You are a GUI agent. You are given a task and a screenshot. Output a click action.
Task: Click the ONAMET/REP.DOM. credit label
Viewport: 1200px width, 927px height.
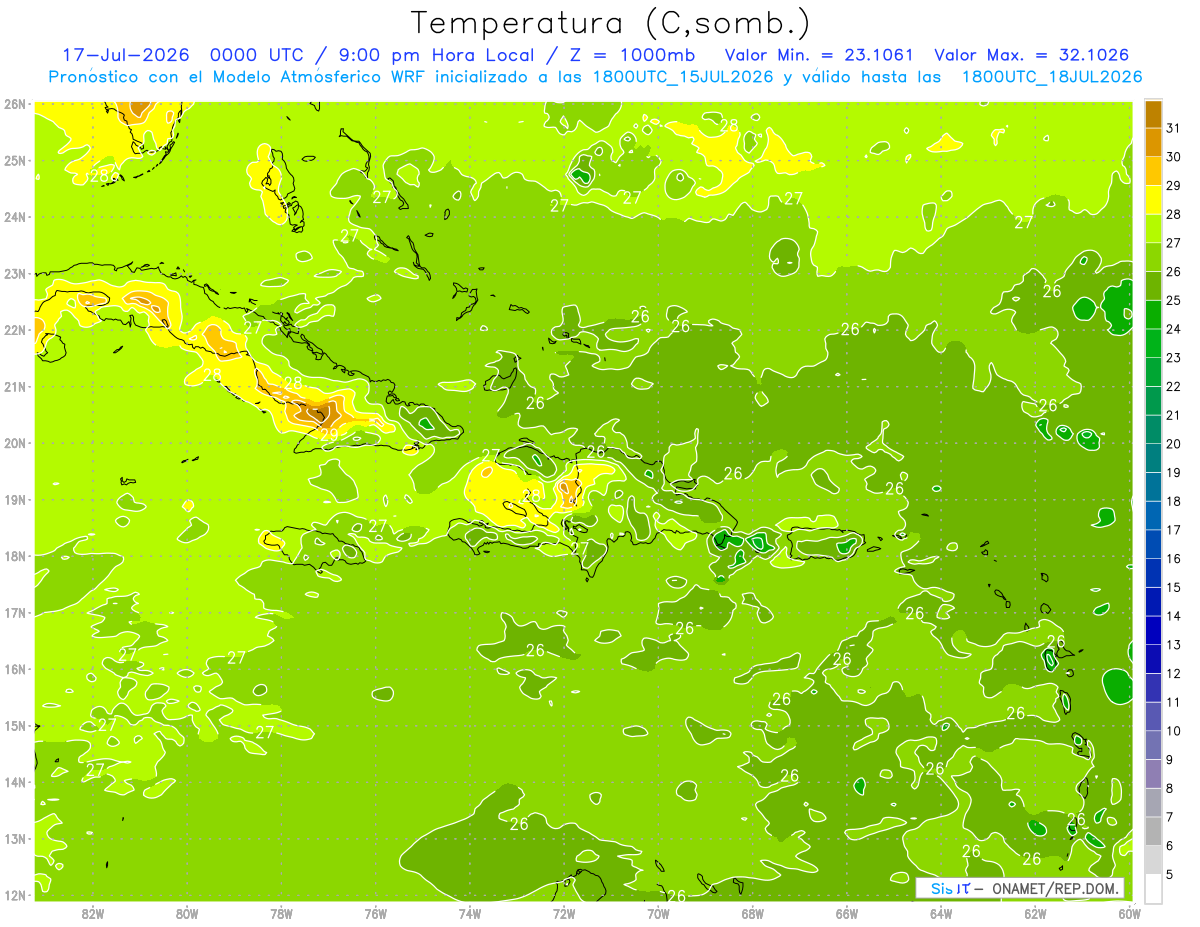point(1054,888)
